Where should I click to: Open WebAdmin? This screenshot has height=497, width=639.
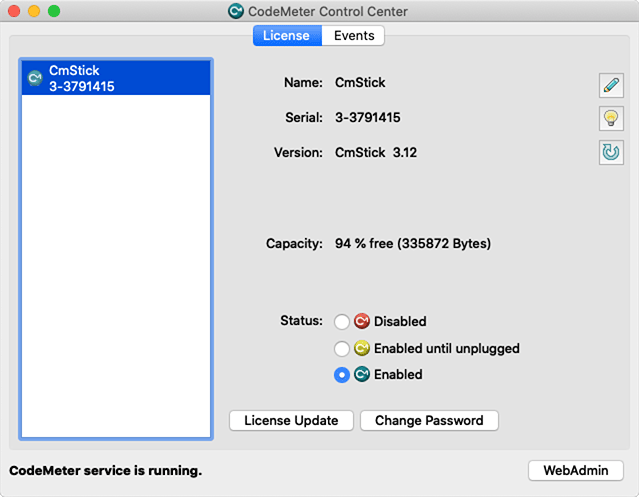575,471
